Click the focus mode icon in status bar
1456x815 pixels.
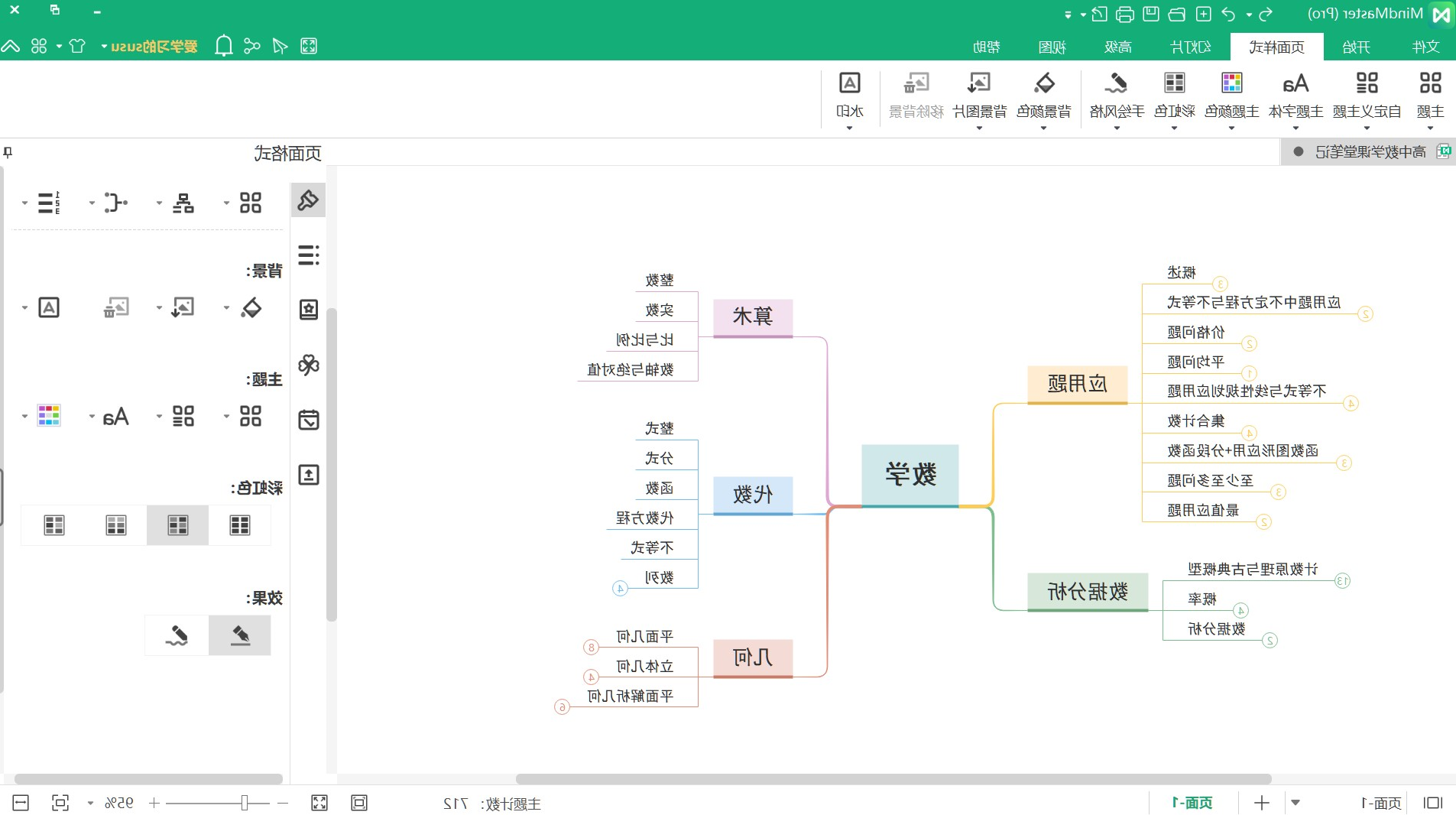(x=60, y=802)
